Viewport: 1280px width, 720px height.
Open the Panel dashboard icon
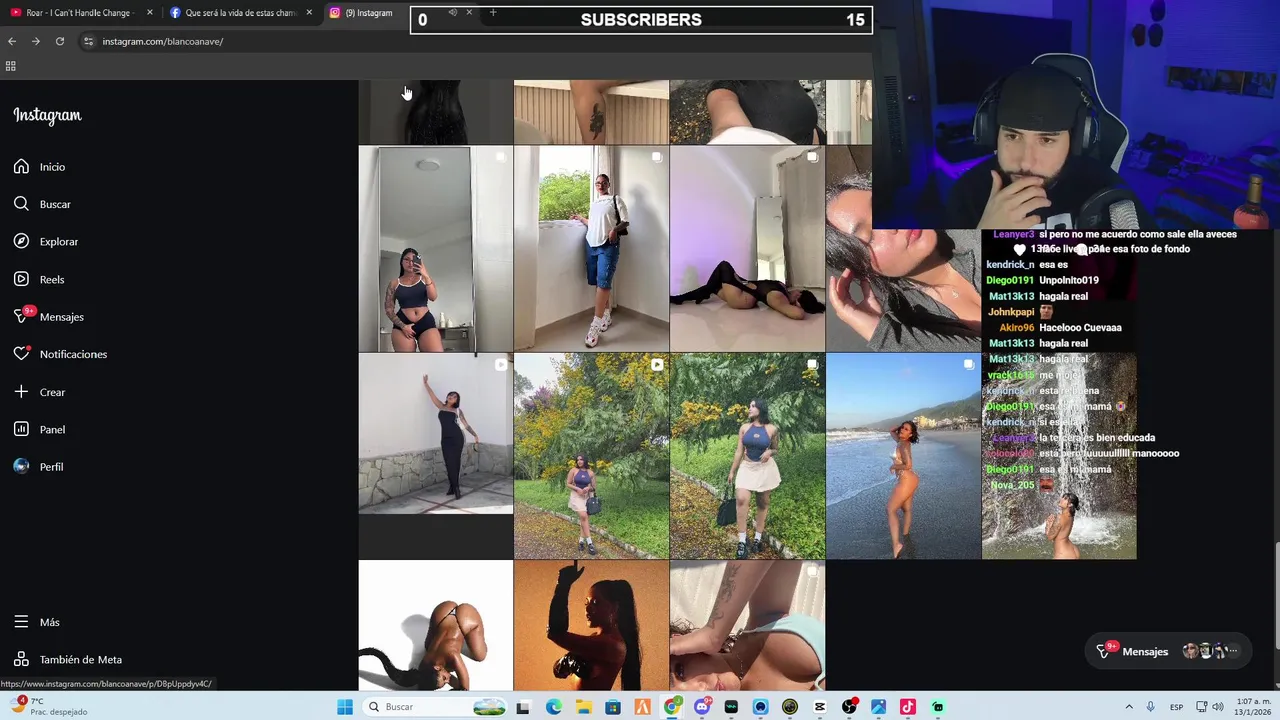pos(21,429)
